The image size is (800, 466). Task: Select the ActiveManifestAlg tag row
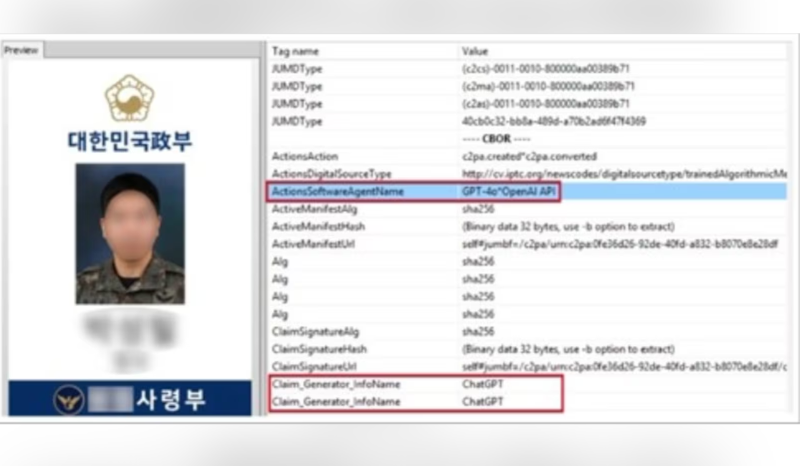[314, 209]
